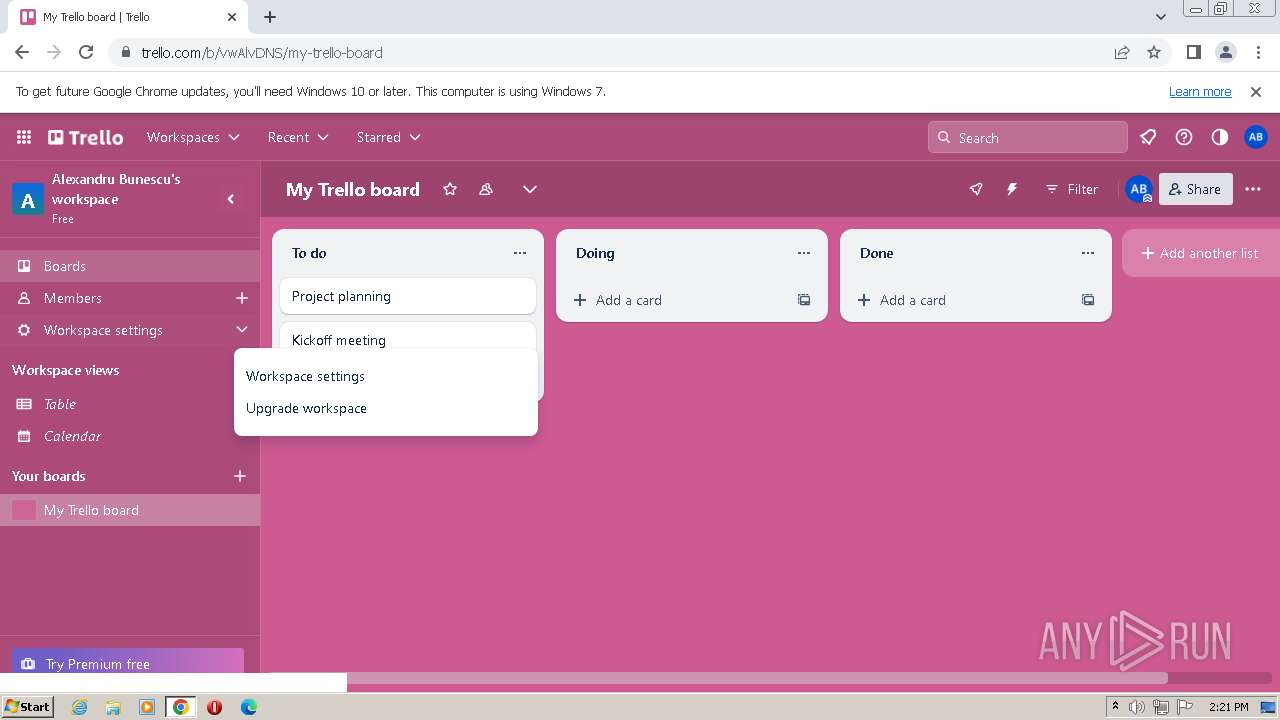Open Boards in sidebar
The height and width of the screenshot is (720, 1280).
click(x=130, y=266)
